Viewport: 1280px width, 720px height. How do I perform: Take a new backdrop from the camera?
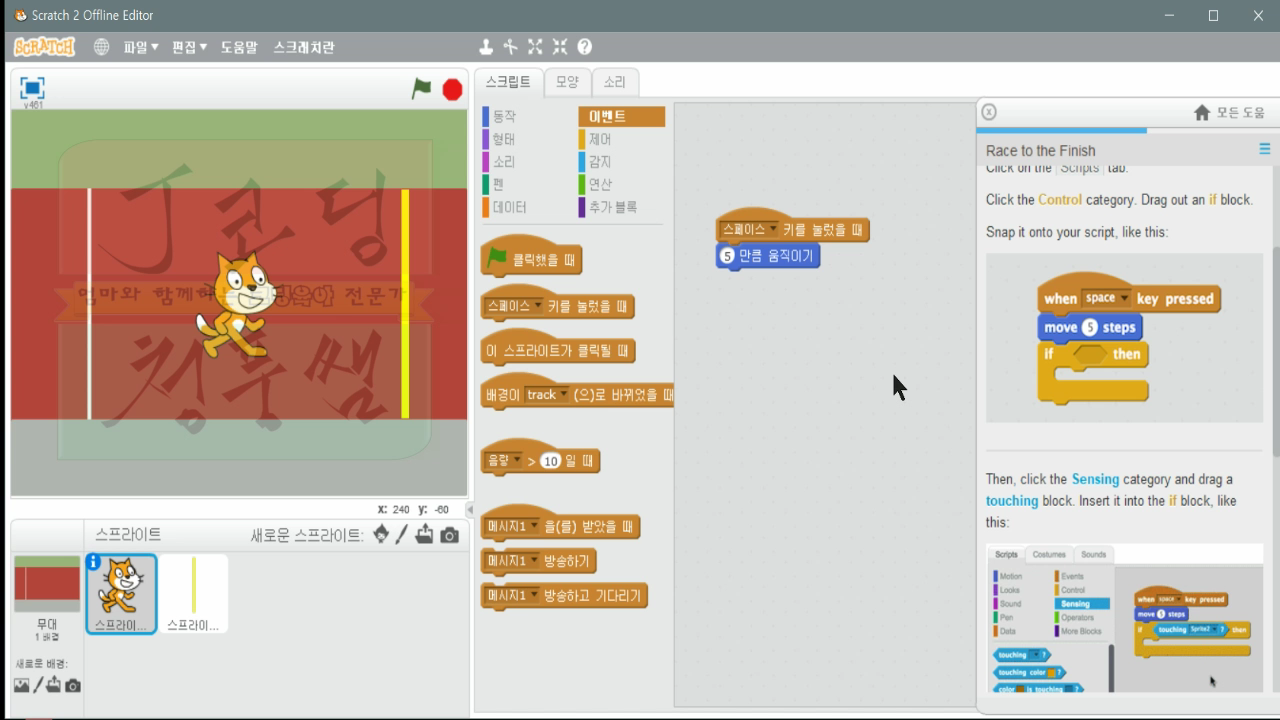[x=73, y=686]
